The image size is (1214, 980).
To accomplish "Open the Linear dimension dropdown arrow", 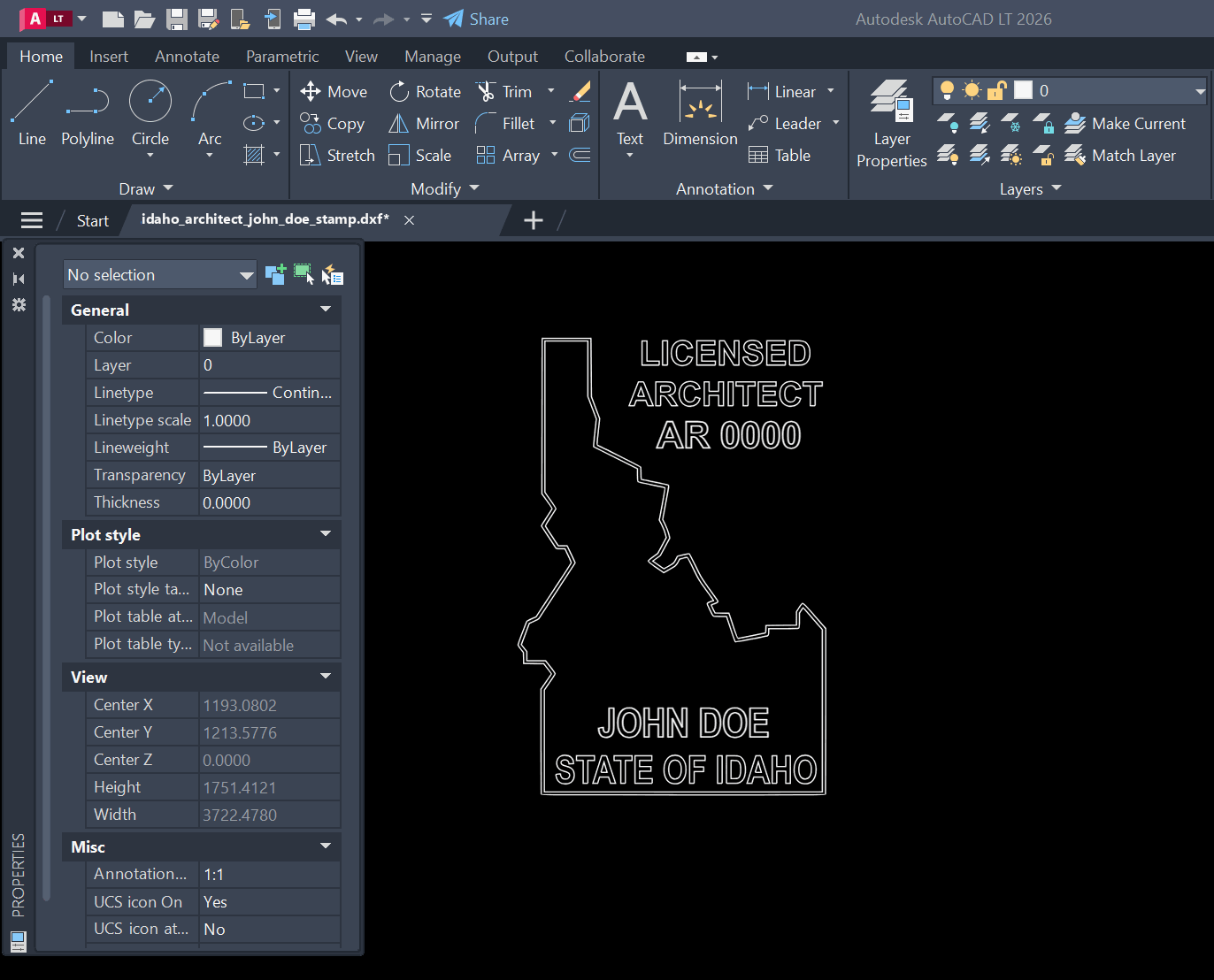I will pyautogui.click(x=831, y=91).
